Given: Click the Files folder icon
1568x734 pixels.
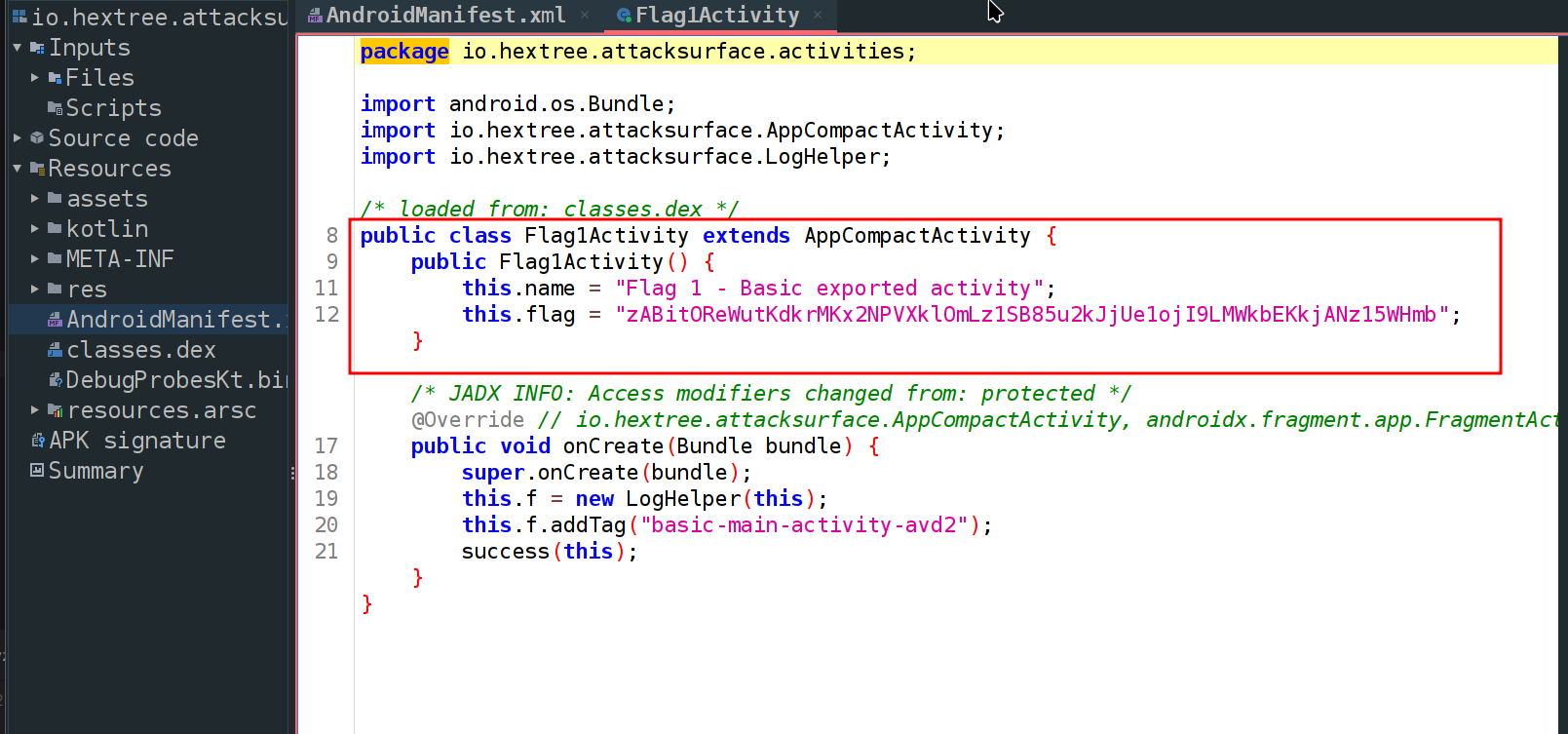Looking at the screenshot, I should coord(55,78).
